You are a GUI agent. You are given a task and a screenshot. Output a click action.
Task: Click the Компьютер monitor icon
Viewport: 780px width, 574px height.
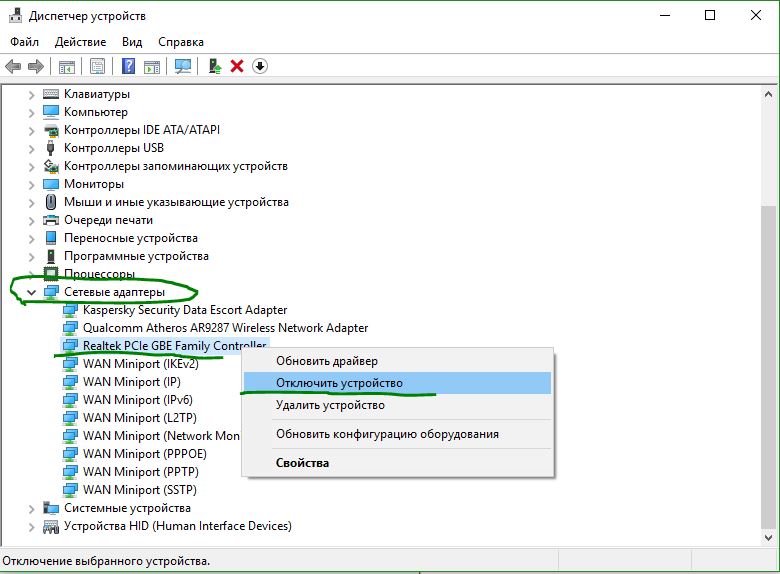(x=51, y=112)
